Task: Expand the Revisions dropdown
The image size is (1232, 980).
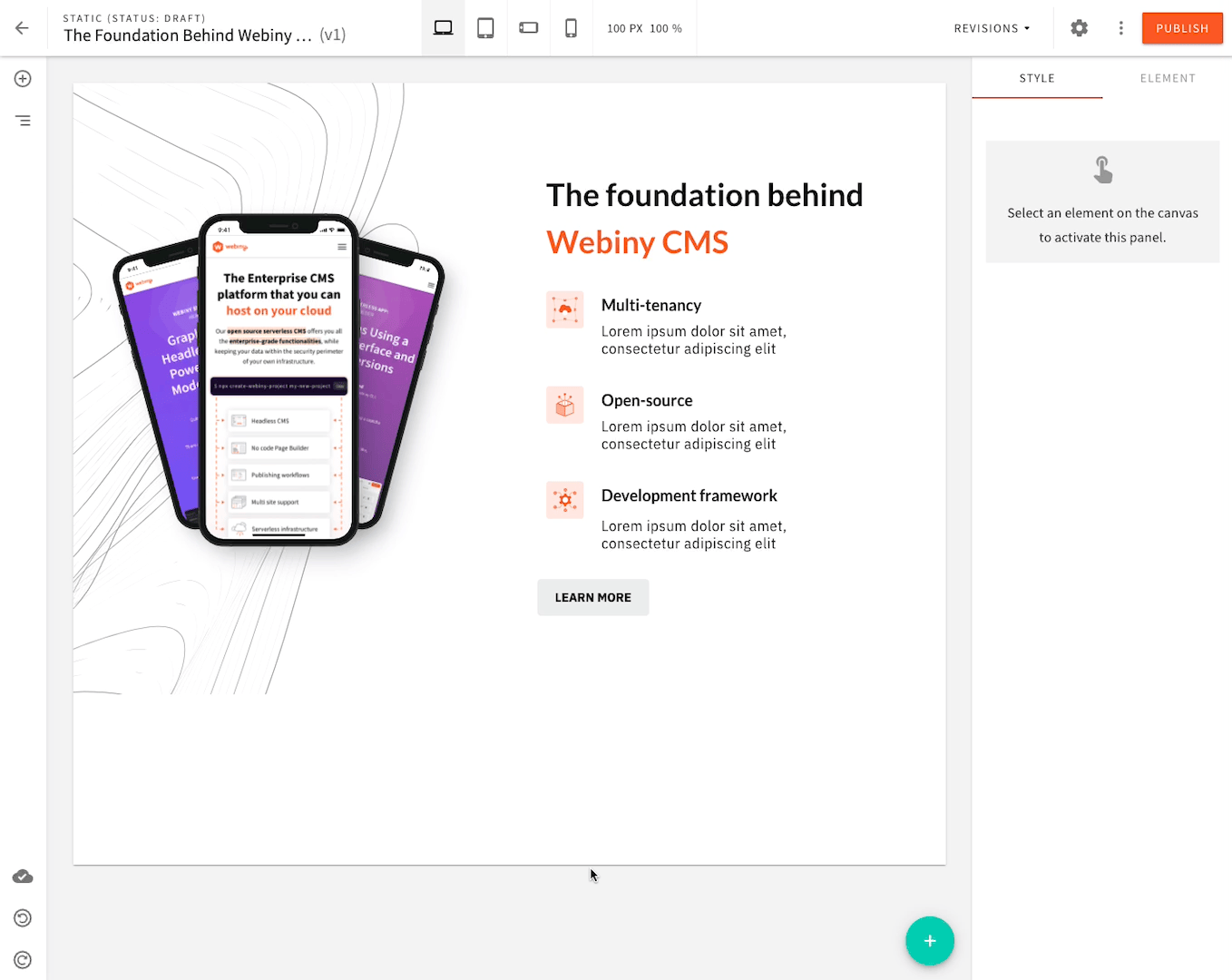Action: (992, 28)
